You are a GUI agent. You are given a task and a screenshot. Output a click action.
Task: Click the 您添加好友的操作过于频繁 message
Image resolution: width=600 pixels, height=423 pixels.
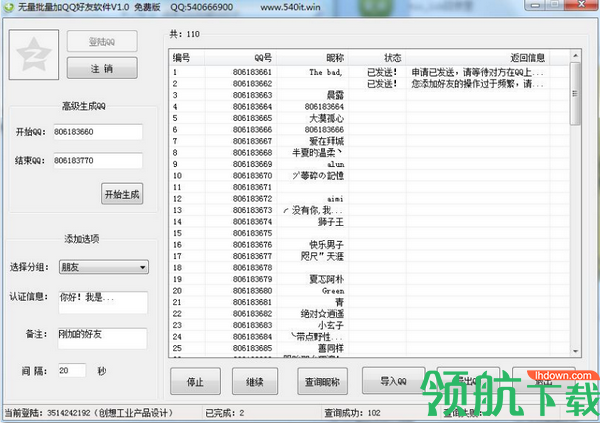(x=478, y=83)
